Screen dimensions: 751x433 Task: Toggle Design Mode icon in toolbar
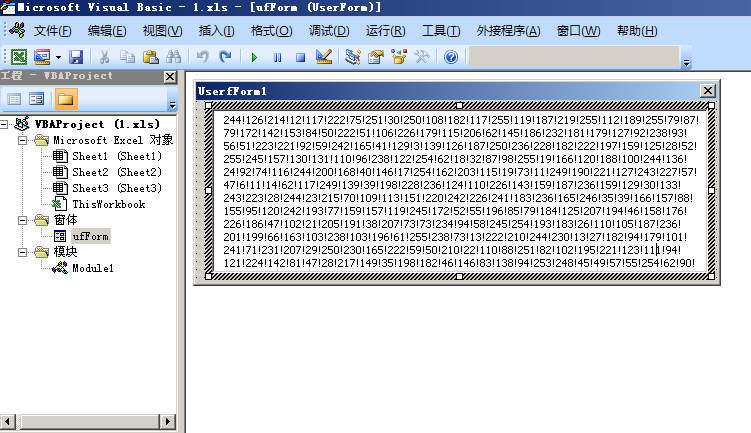(x=323, y=58)
